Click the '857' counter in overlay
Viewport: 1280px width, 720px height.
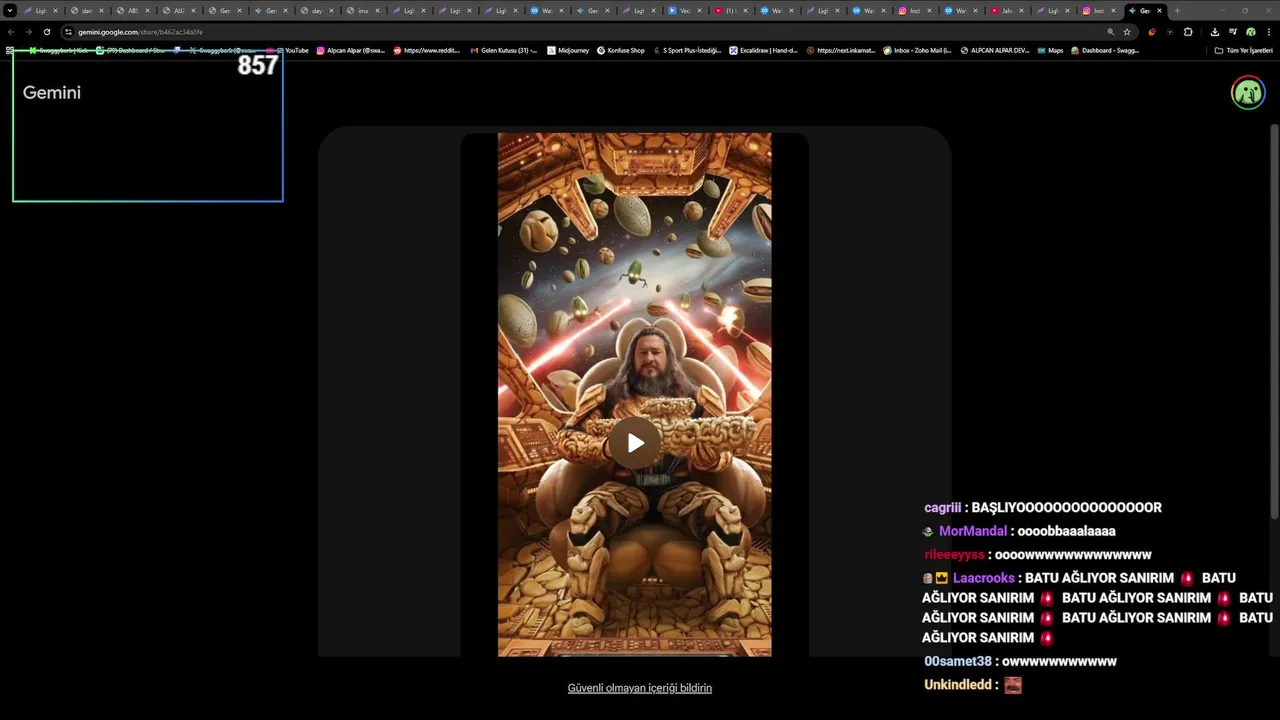coord(257,66)
